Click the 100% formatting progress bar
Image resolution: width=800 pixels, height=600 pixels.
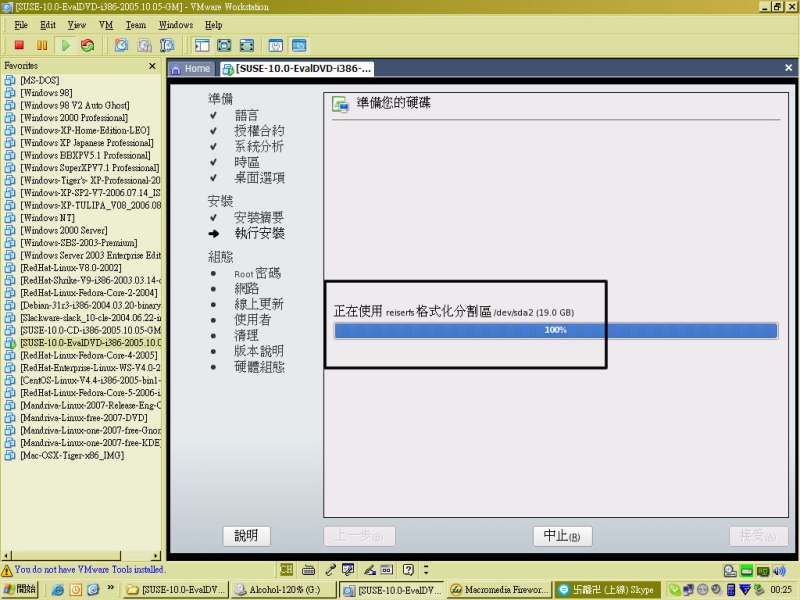[556, 330]
